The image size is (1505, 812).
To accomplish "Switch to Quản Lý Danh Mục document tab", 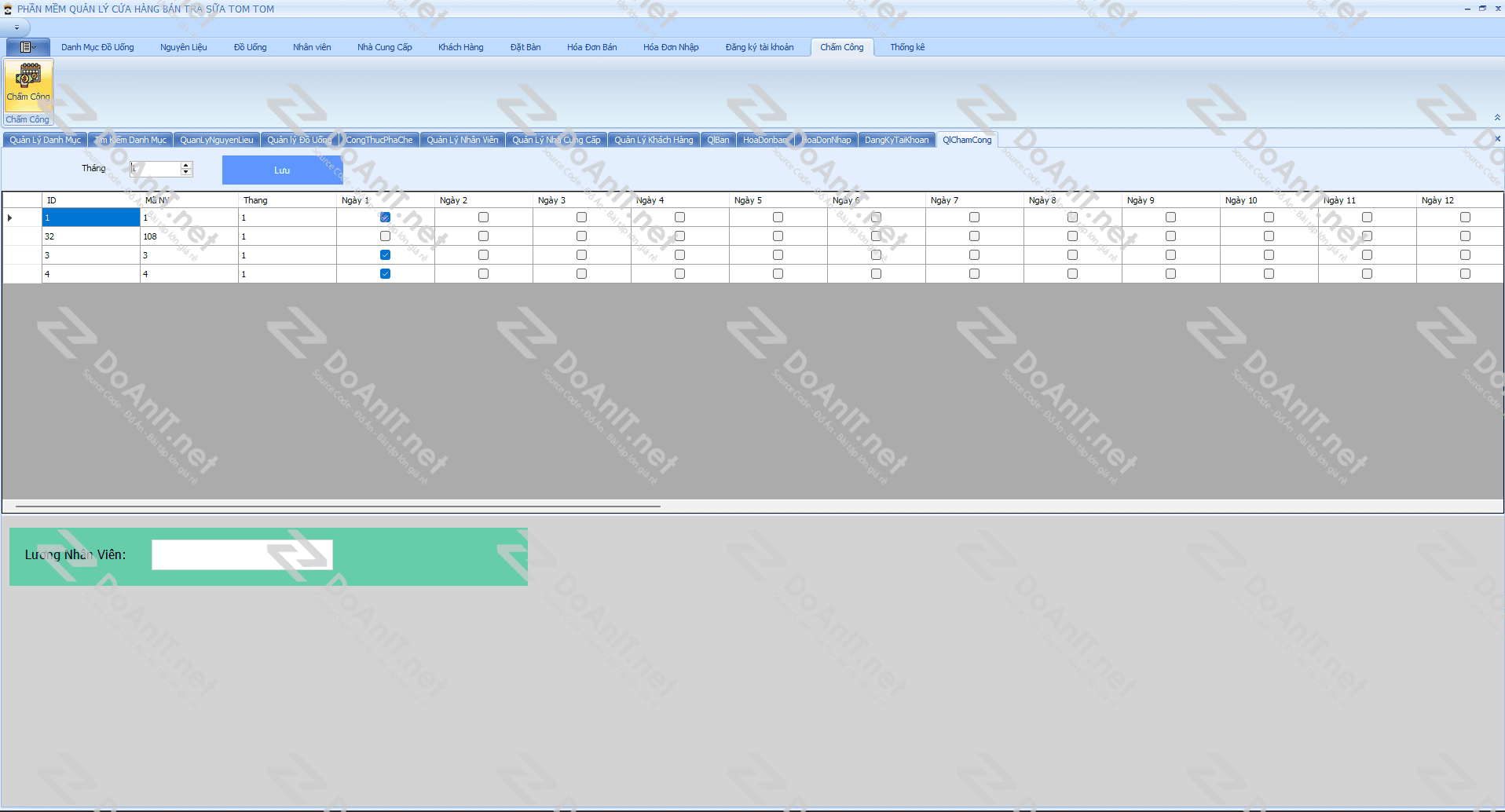I will [45, 140].
